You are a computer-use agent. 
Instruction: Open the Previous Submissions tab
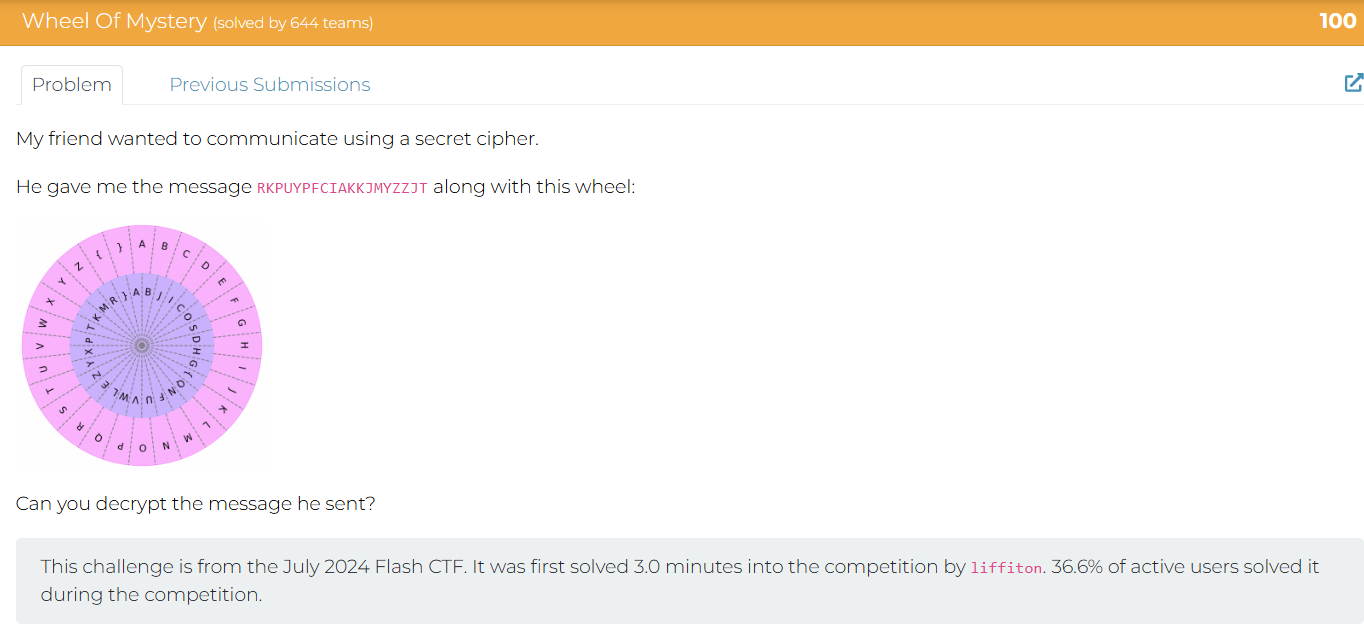pos(269,85)
